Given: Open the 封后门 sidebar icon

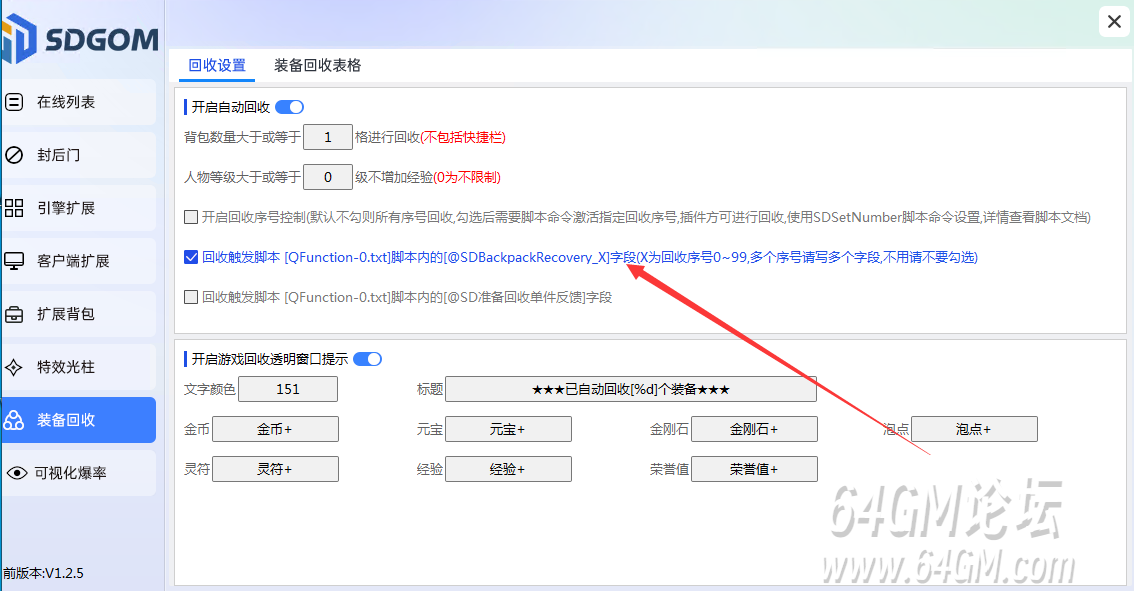Looking at the screenshot, I should [14, 155].
